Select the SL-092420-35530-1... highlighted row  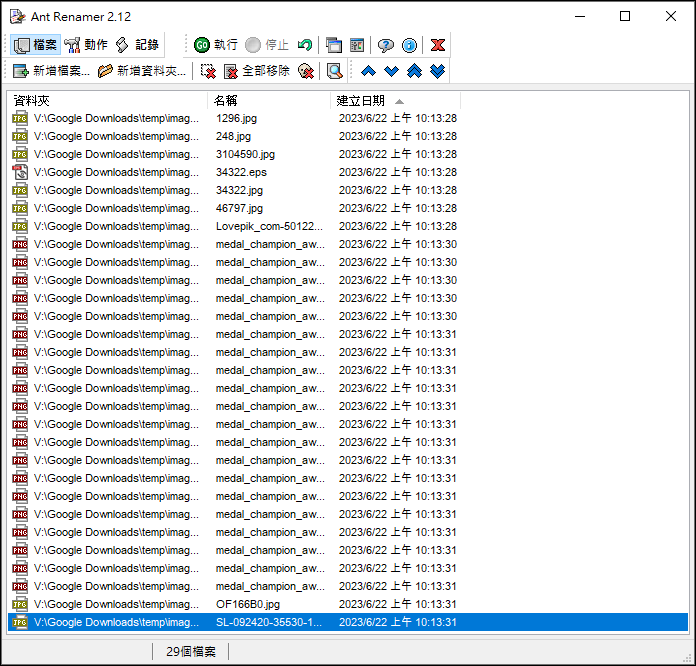(x=348, y=622)
